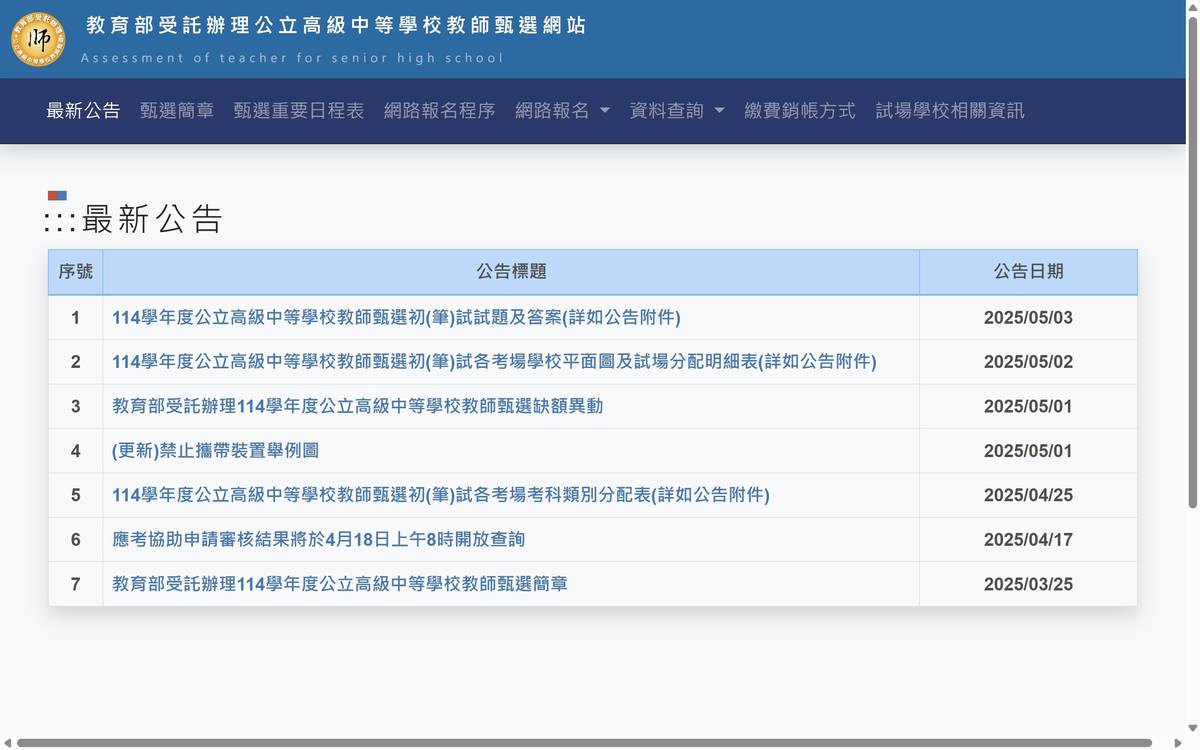The height and width of the screenshot is (750, 1200).
Task: Click the date cell 2025/05/02
Action: pyautogui.click(x=1028, y=362)
